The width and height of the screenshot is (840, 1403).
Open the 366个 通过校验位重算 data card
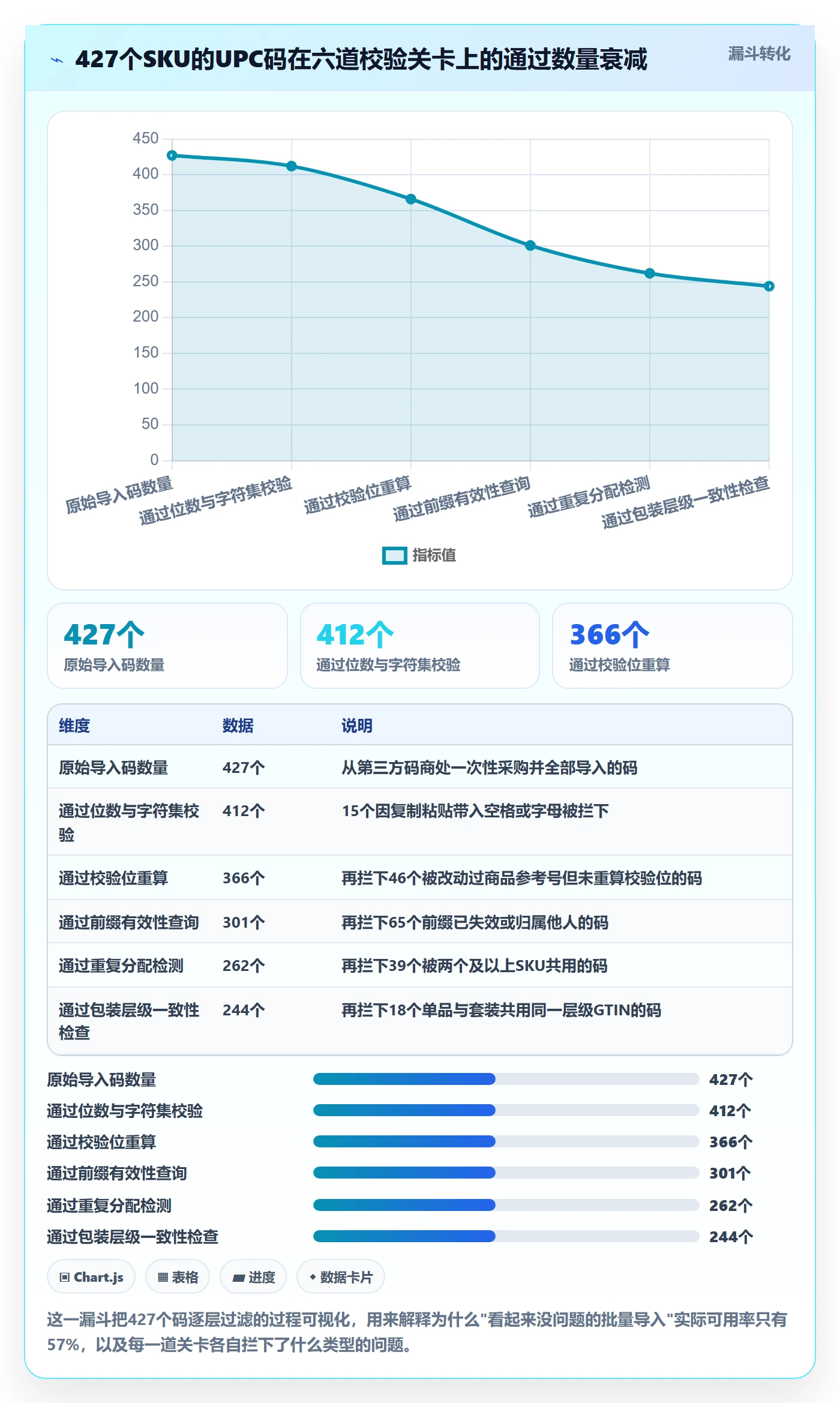point(673,646)
